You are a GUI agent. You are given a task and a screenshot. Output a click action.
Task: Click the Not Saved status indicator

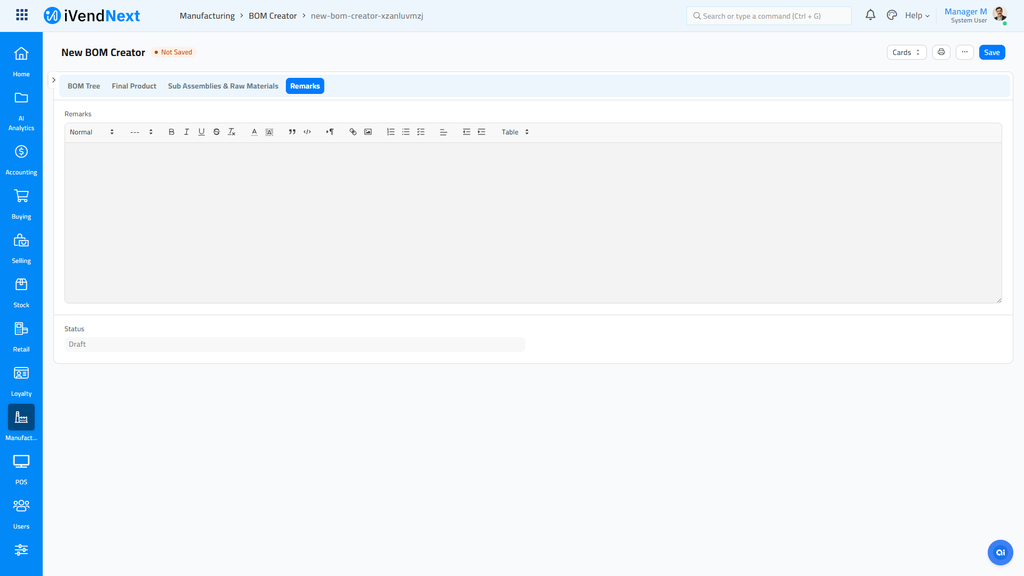point(173,52)
